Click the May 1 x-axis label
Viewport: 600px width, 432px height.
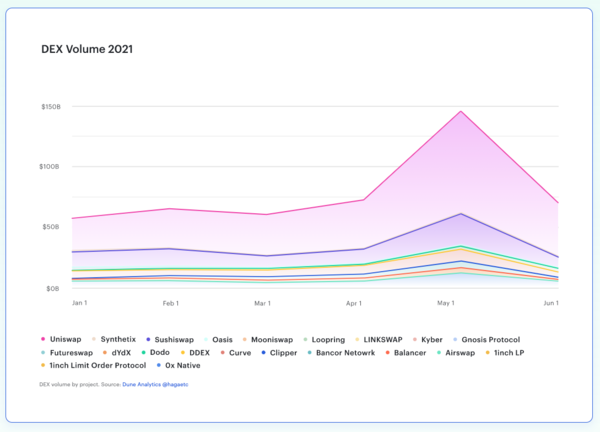[446, 303]
